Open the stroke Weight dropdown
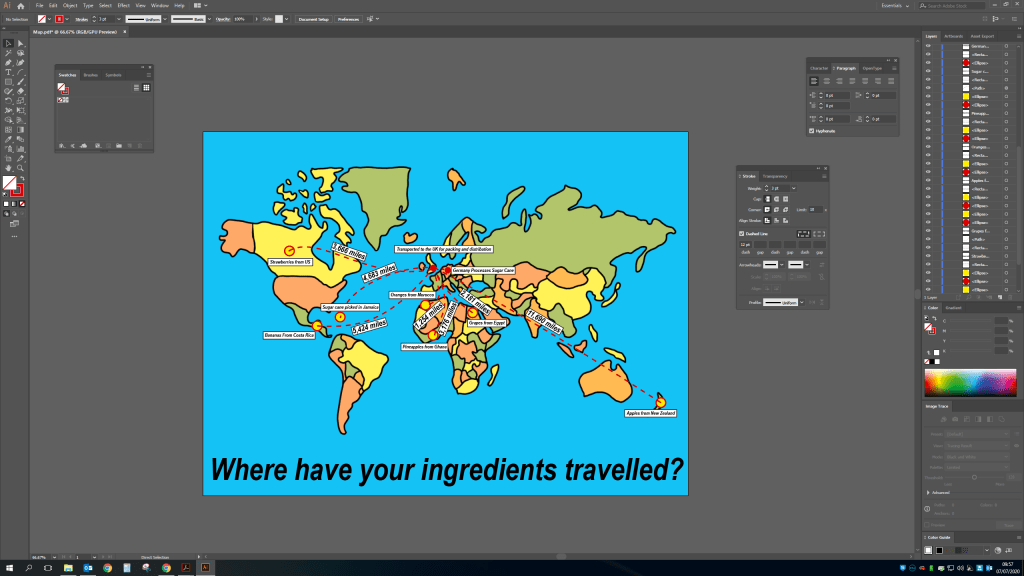Image resolution: width=1024 pixels, height=576 pixels. (x=794, y=188)
